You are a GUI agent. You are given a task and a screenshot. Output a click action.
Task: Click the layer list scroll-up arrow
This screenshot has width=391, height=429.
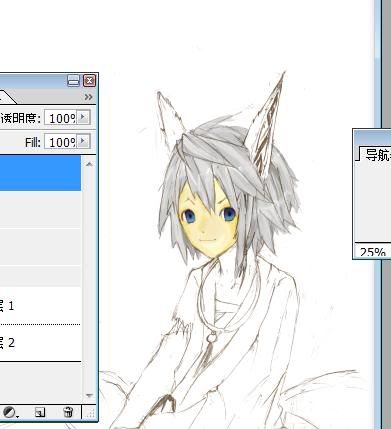89,164
